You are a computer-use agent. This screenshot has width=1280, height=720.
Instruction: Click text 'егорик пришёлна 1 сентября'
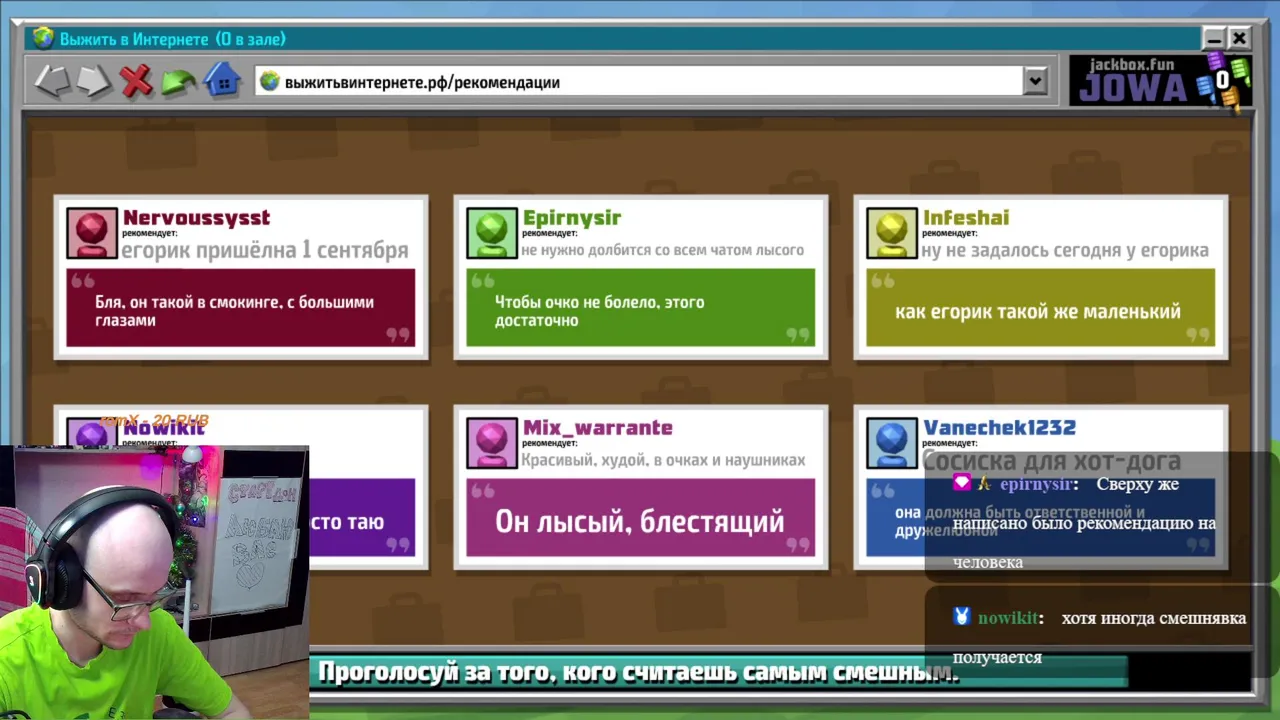265,250
